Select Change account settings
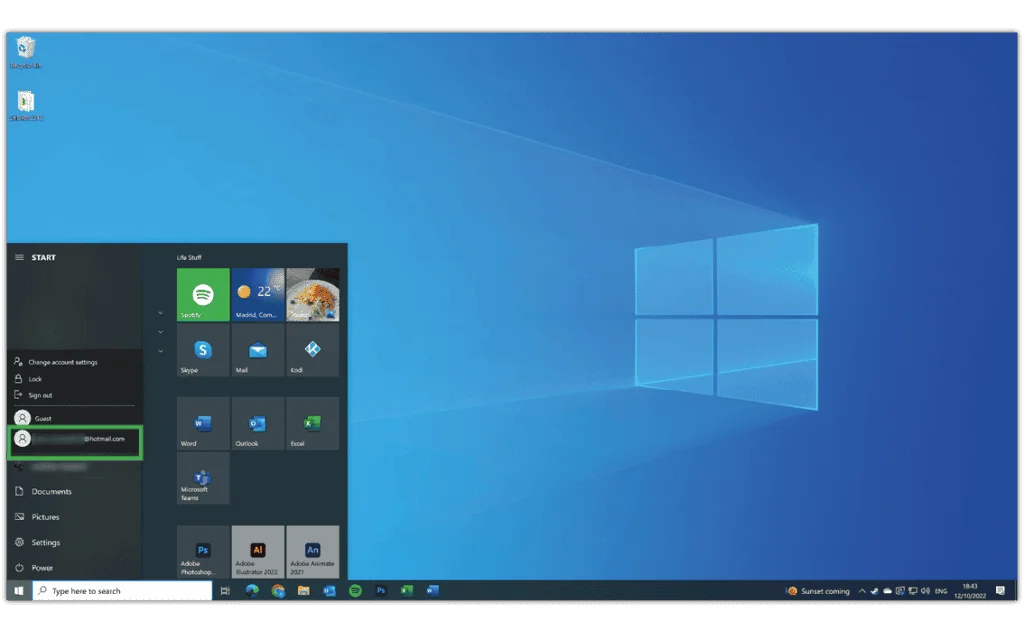The height and width of the screenshot is (640, 1024). [62, 362]
